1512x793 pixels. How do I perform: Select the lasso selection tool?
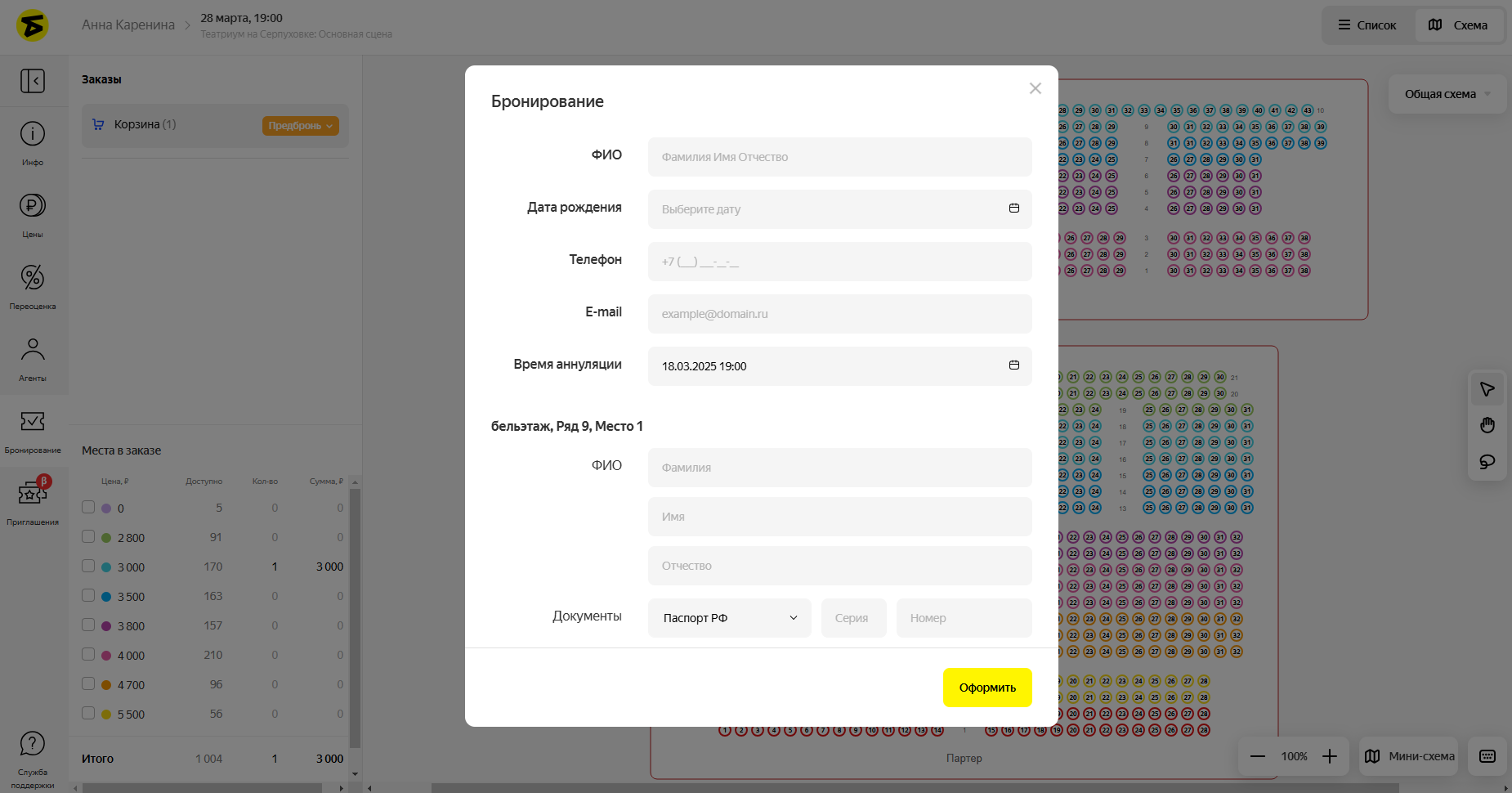pos(1487,462)
